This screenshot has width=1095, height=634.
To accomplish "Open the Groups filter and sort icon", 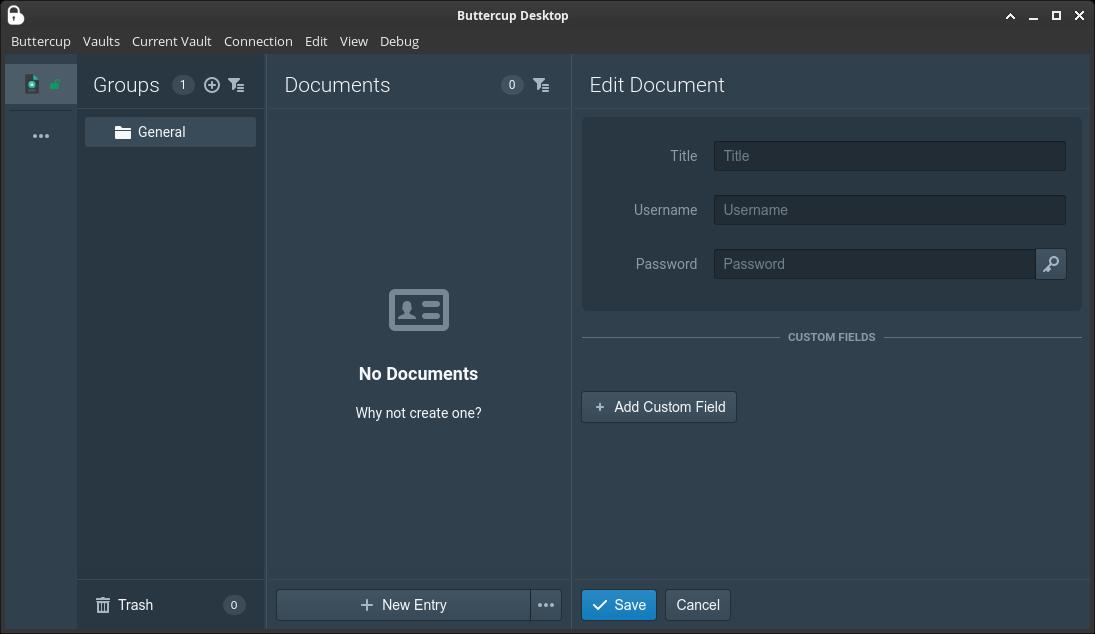I will [237, 85].
